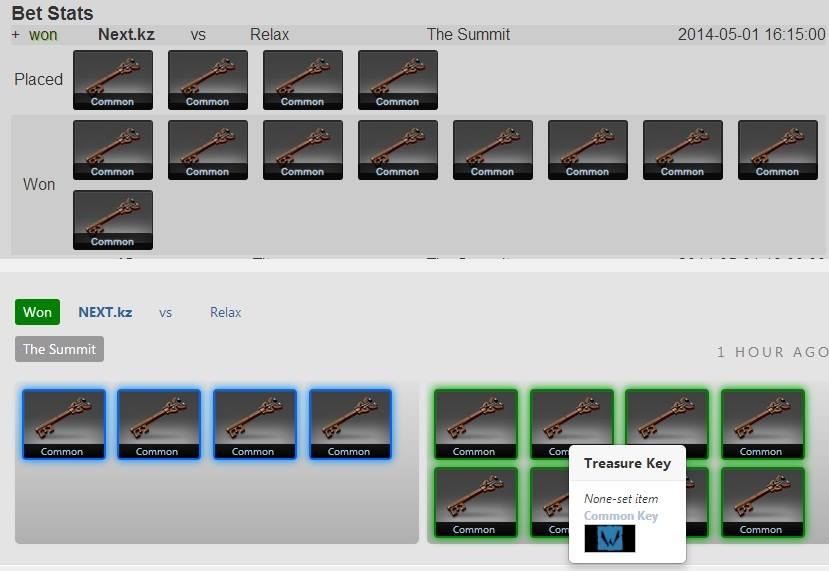Click fourth blue-bordered Common key
Viewport: 829px width, 571px height.
coord(351,424)
